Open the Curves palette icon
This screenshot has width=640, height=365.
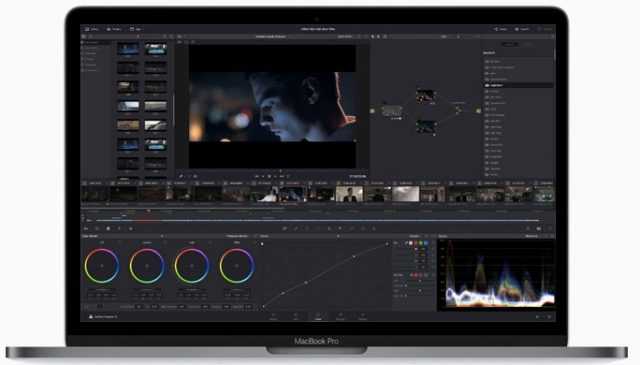coord(285,229)
